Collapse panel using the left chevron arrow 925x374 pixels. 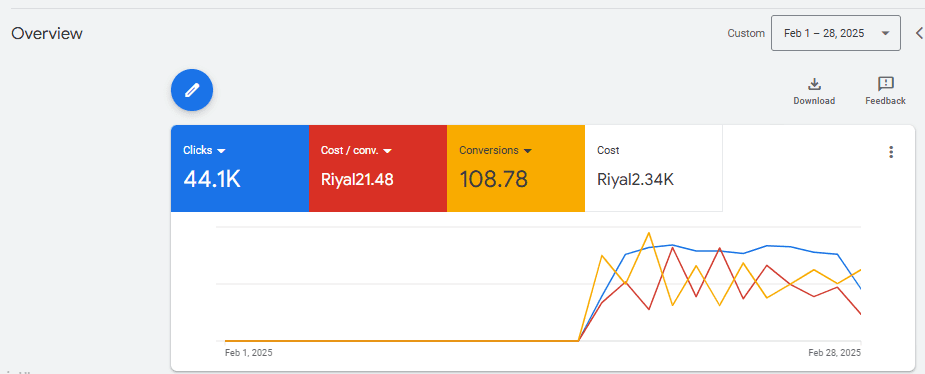pyautogui.click(x=919, y=33)
